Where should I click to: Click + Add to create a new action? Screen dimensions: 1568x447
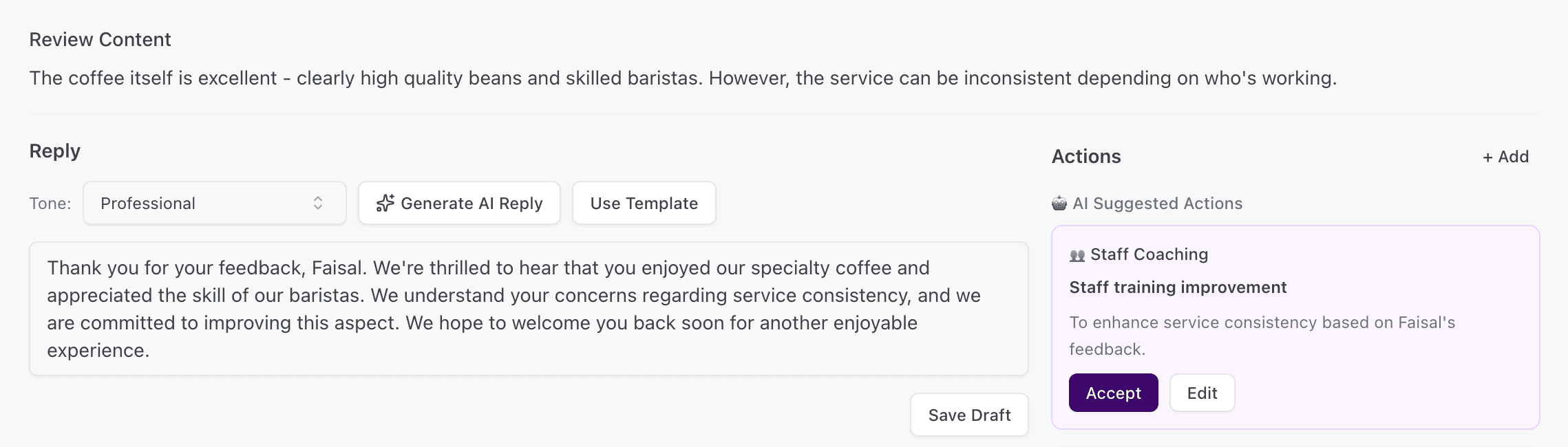click(x=1505, y=156)
